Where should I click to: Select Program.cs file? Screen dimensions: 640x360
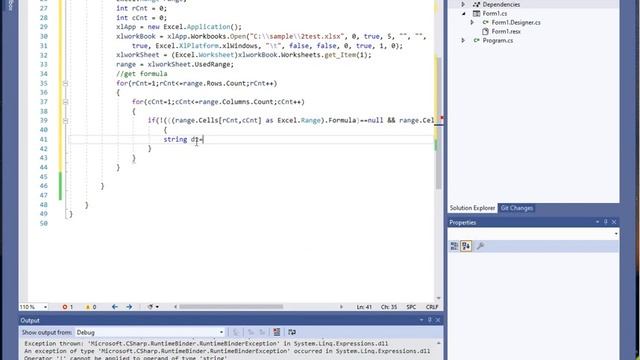pos(498,40)
